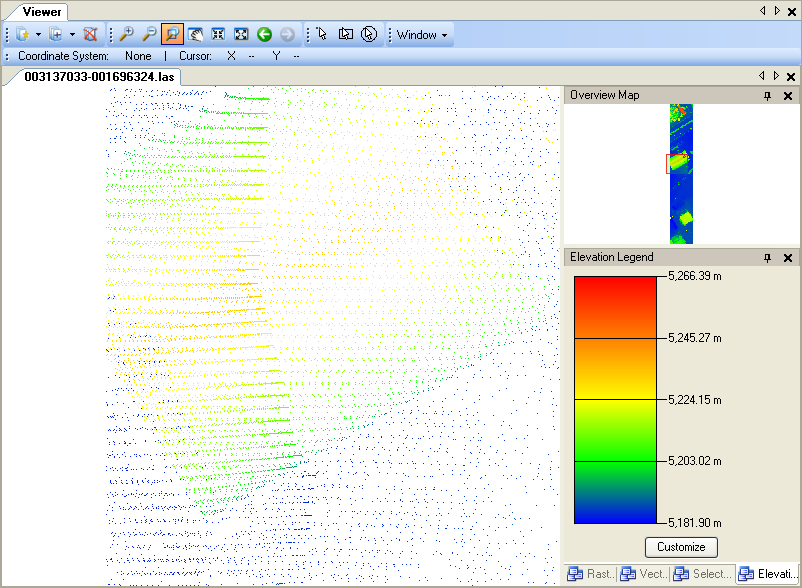Expand the new workspace dropdown arrow
This screenshot has height=588, width=802.
[38, 35]
